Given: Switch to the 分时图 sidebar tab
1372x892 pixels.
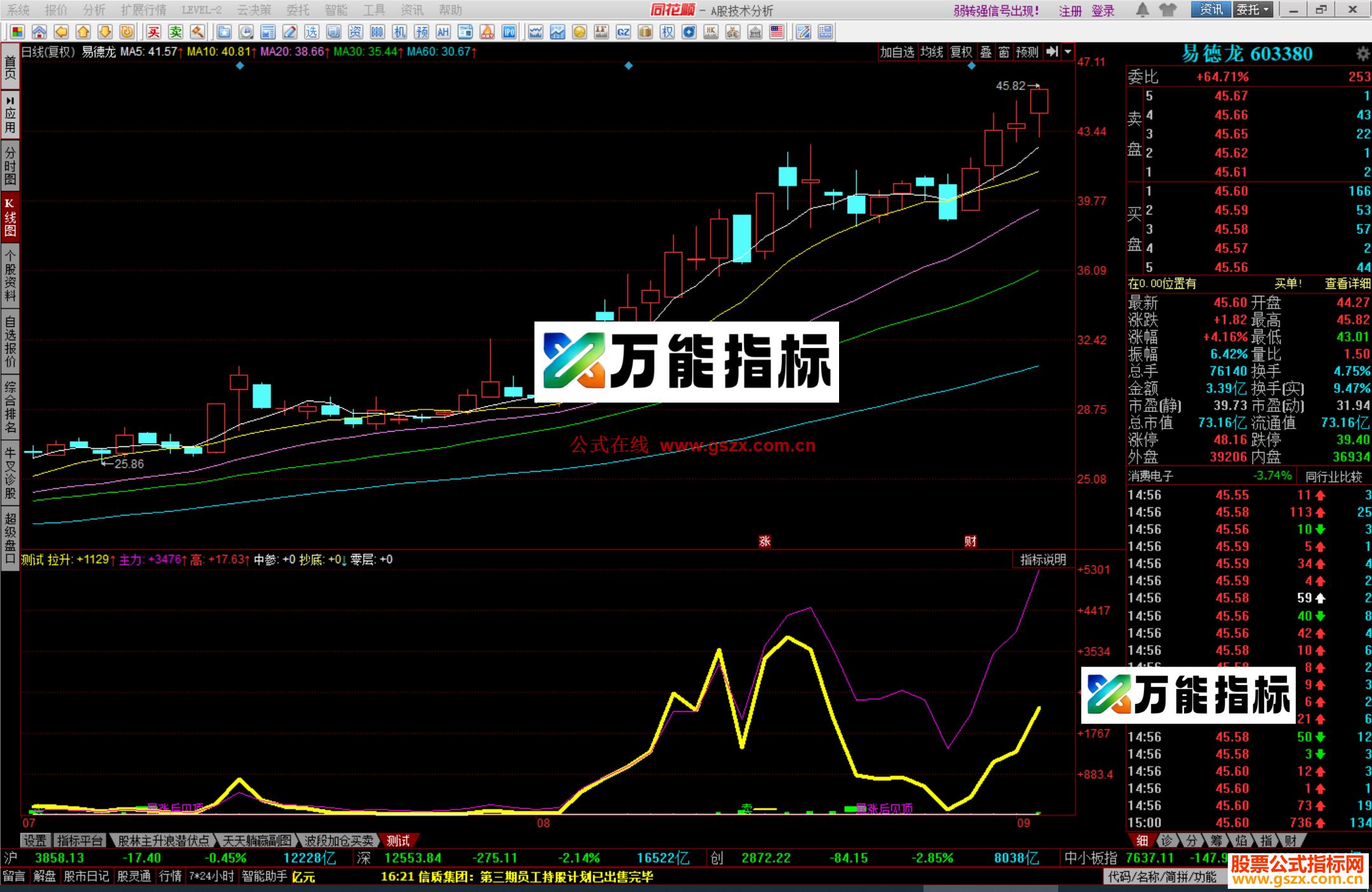Looking at the screenshot, I should 9,164.
